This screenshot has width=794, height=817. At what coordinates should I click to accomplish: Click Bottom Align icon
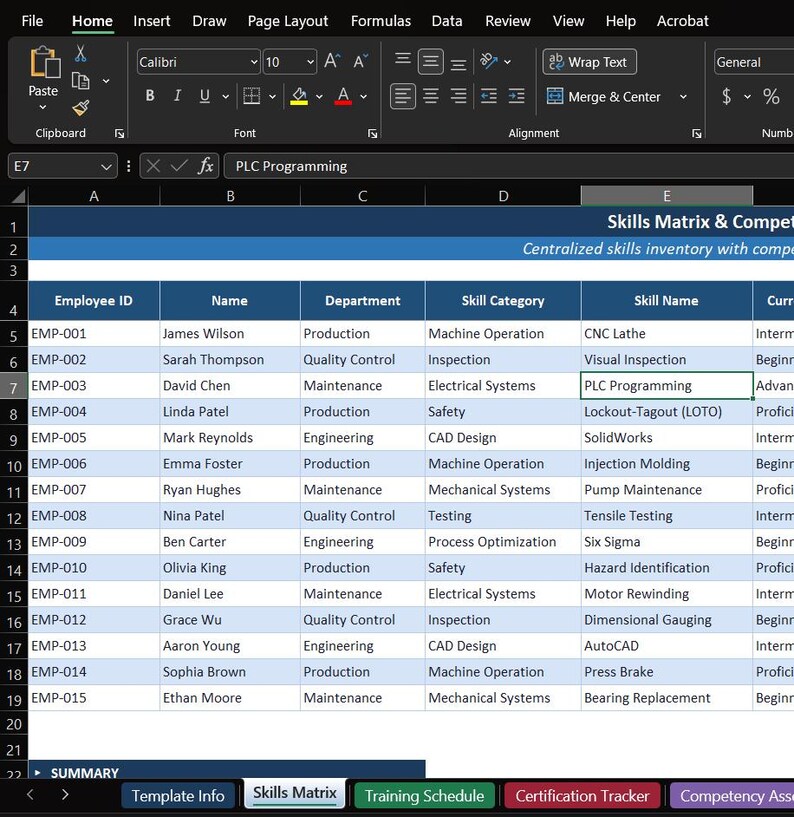click(x=458, y=63)
